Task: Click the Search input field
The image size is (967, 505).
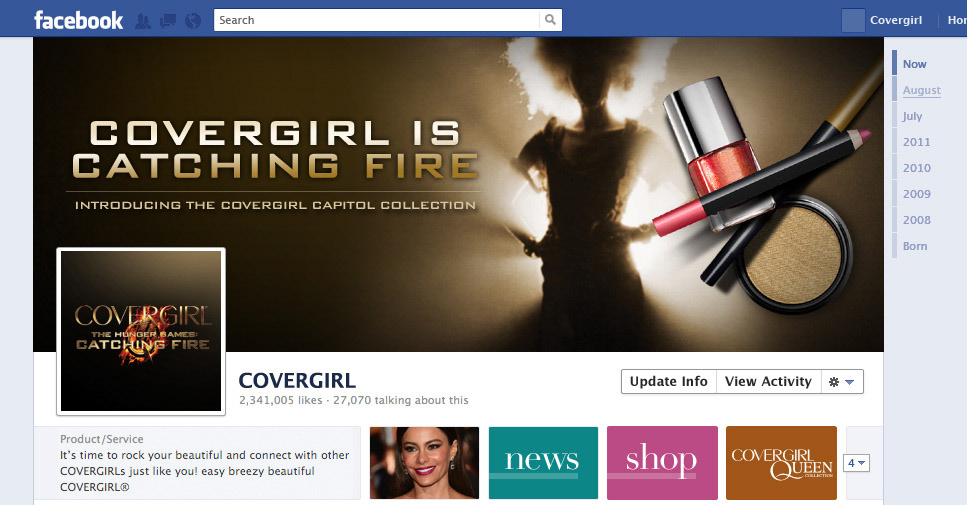Action: pyautogui.click(x=376, y=20)
